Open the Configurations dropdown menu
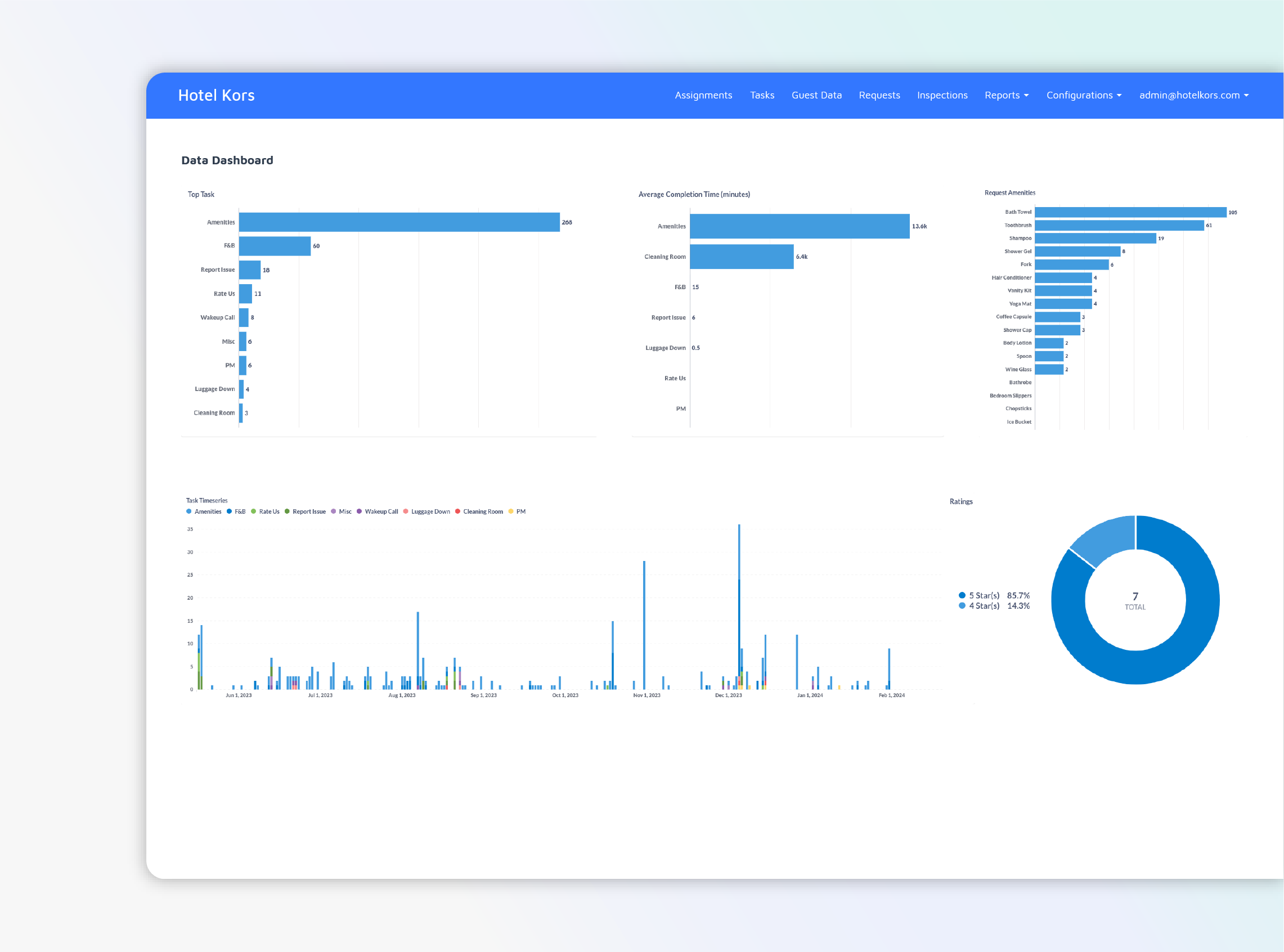 coord(1084,95)
